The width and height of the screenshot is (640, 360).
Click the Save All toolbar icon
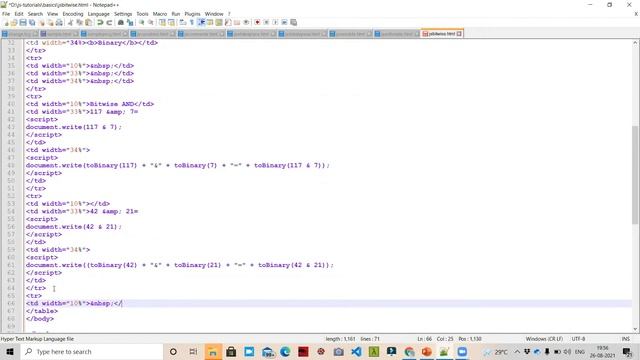pyautogui.click(x=32, y=22)
